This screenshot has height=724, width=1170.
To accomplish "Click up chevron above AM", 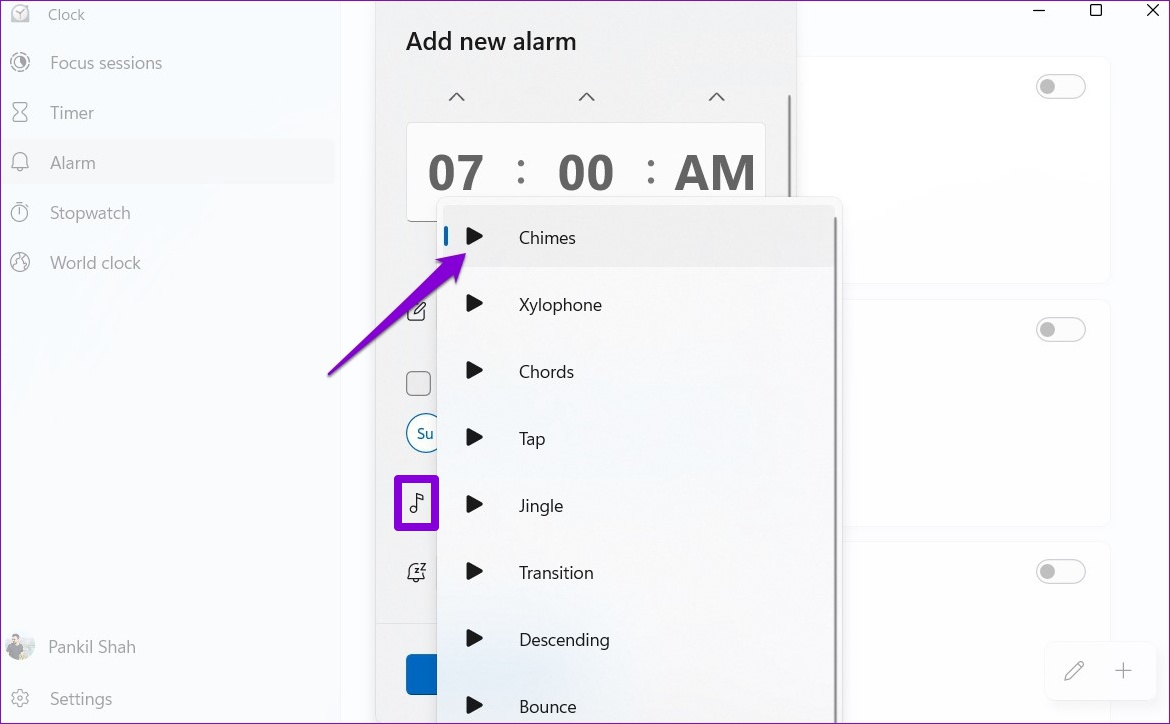I will tap(716, 97).
